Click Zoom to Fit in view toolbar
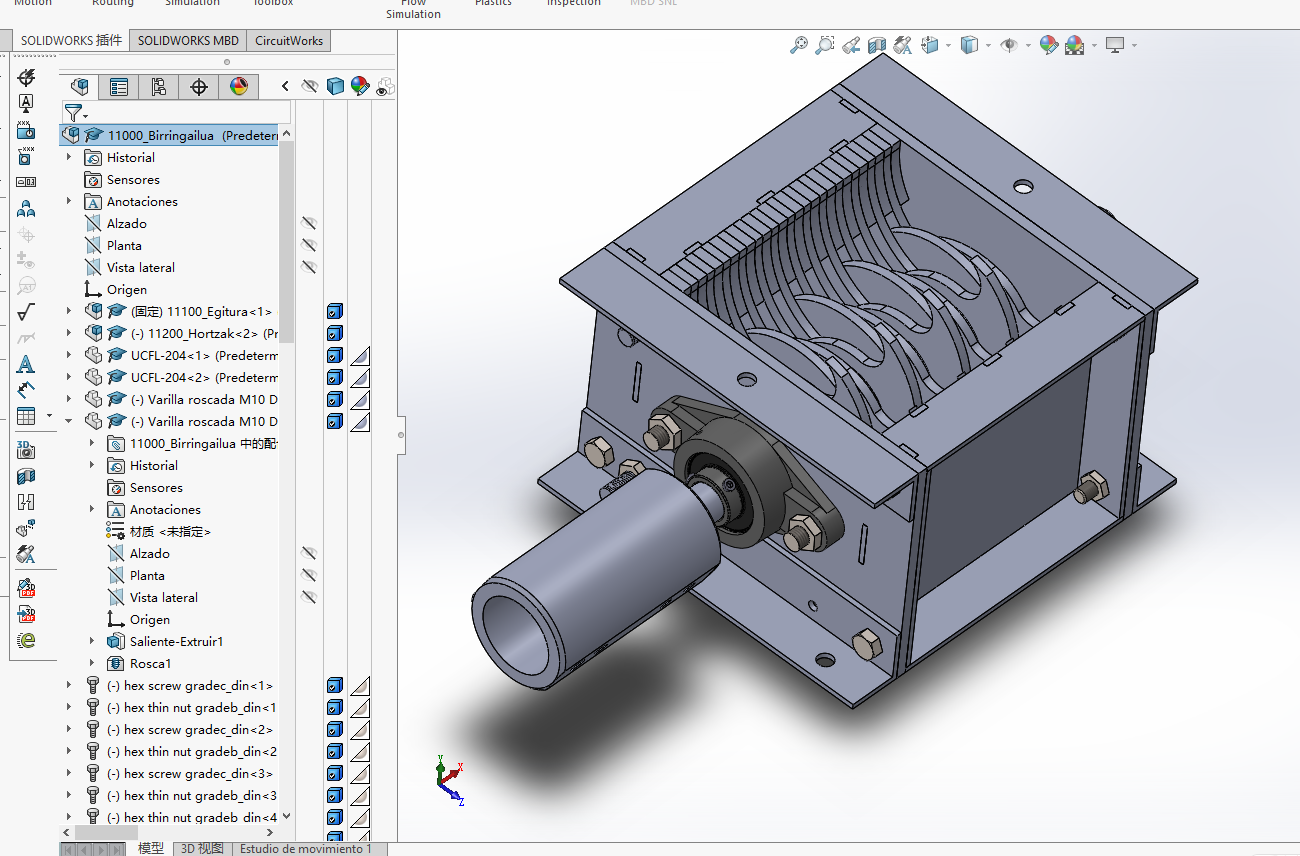 (798, 45)
